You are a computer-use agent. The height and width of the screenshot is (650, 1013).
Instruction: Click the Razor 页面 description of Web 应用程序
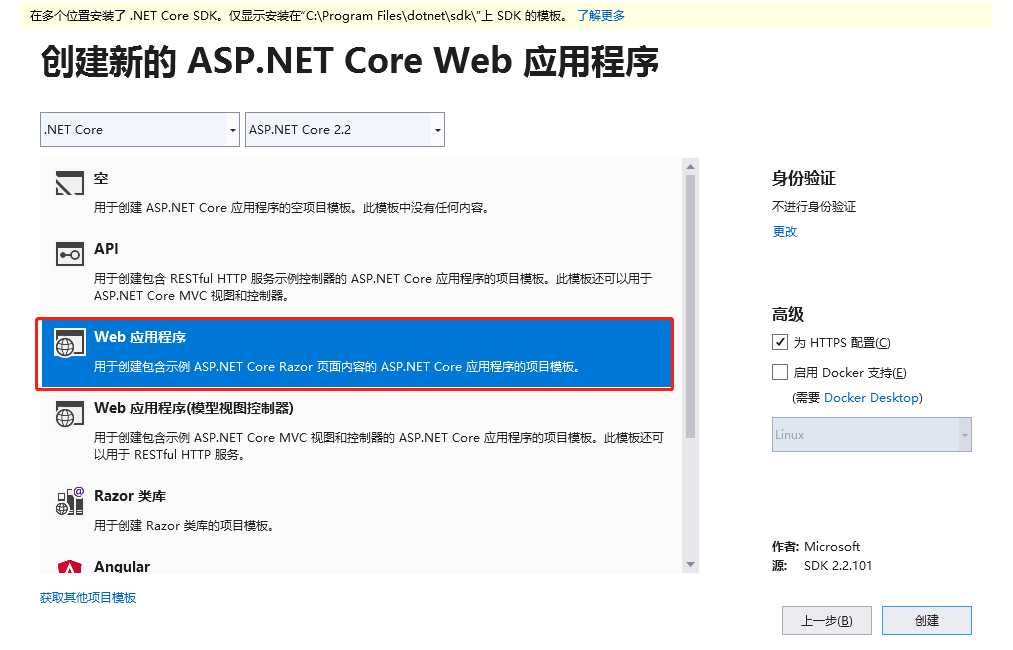[x=337, y=366]
